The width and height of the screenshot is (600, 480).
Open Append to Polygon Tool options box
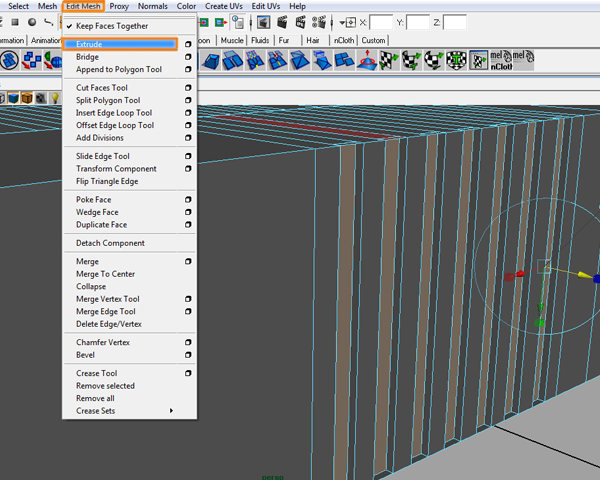point(188,69)
